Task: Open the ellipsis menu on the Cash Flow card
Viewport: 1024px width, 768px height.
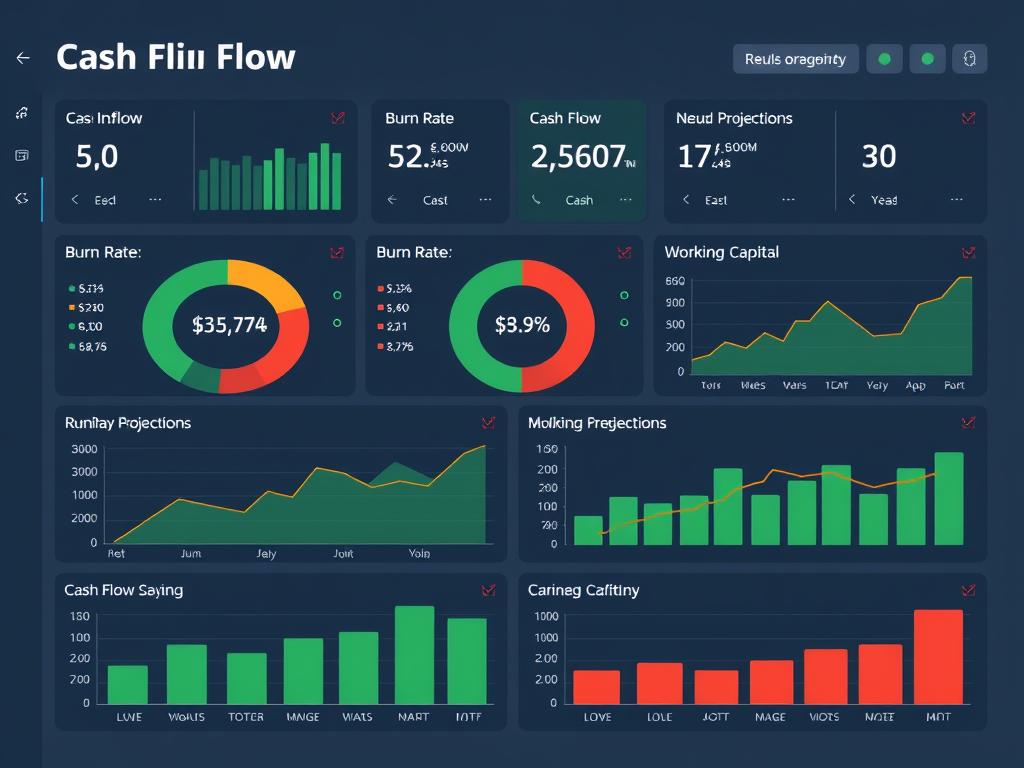Action: tap(627, 200)
